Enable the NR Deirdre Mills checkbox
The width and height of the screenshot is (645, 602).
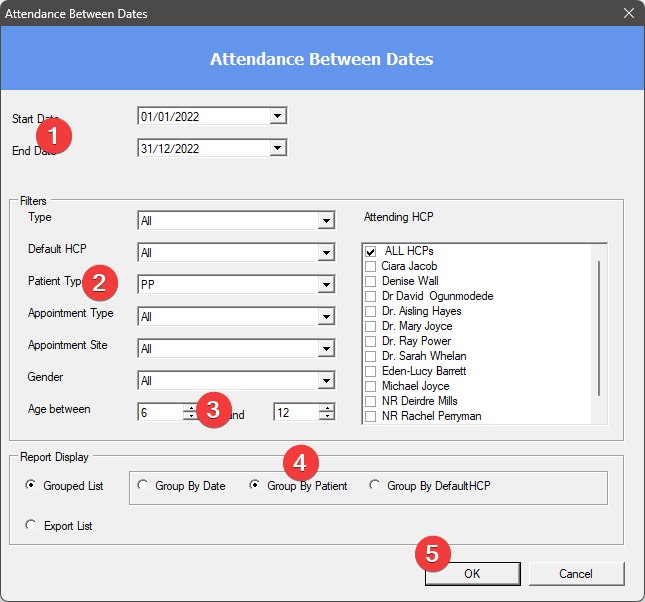[x=371, y=401]
